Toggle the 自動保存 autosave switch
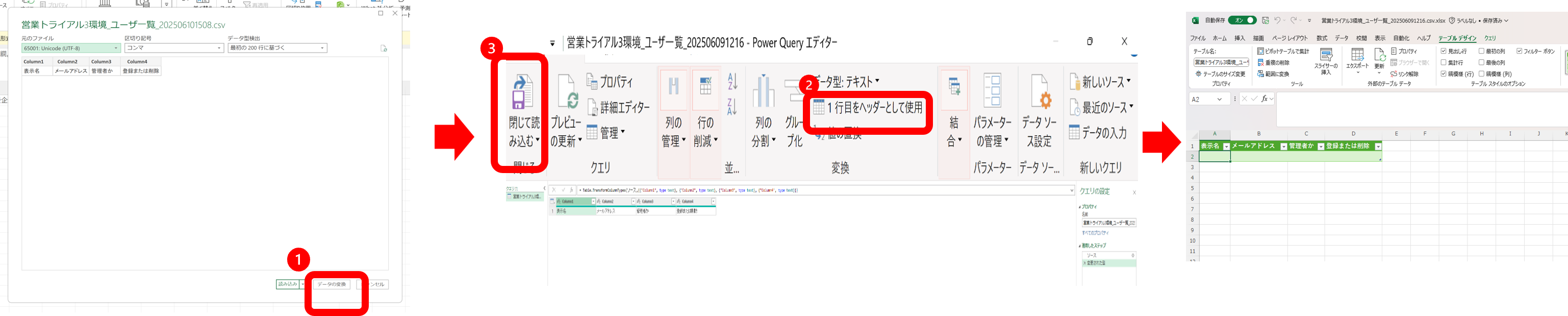 click(x=1242, y=21)
